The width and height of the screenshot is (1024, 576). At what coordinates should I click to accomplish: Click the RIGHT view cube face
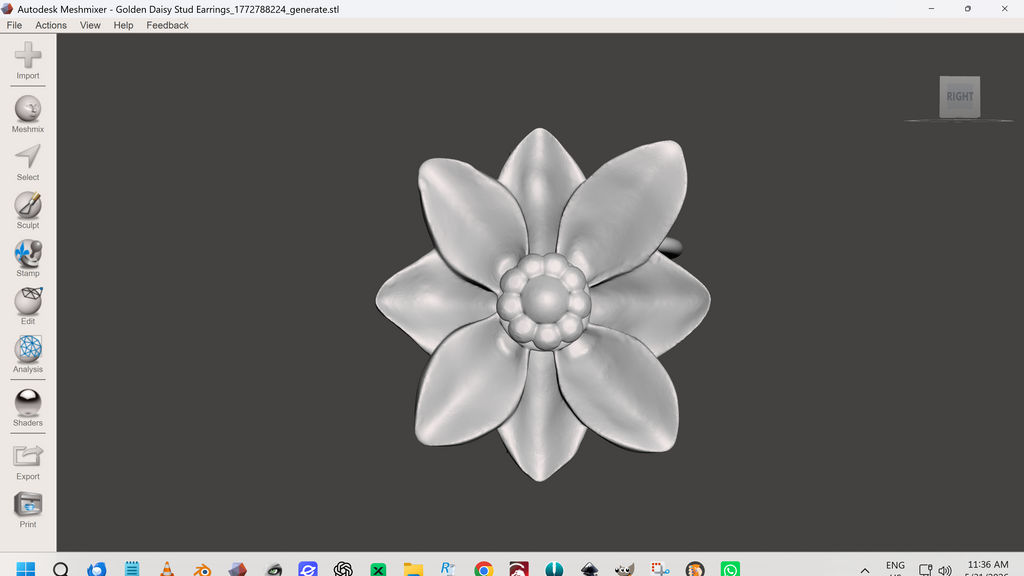959,97
